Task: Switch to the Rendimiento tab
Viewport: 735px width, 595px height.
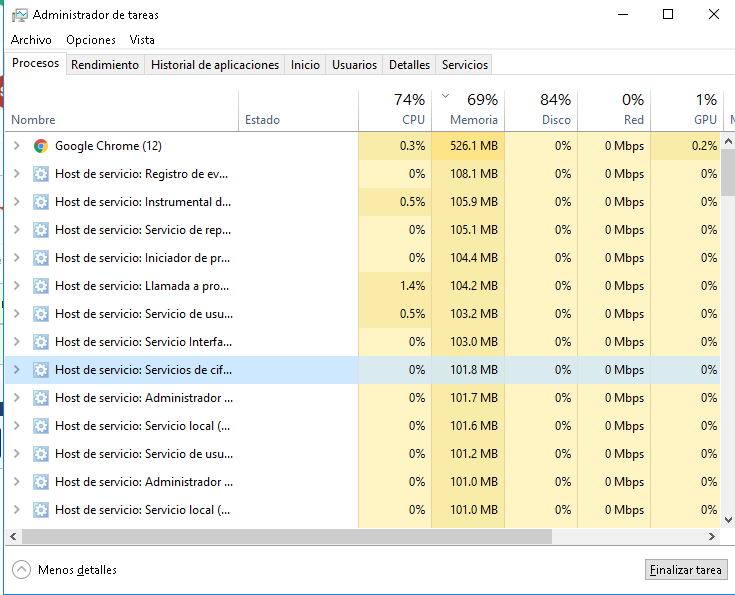Action: pyautogui.click(x=105, y=65)
